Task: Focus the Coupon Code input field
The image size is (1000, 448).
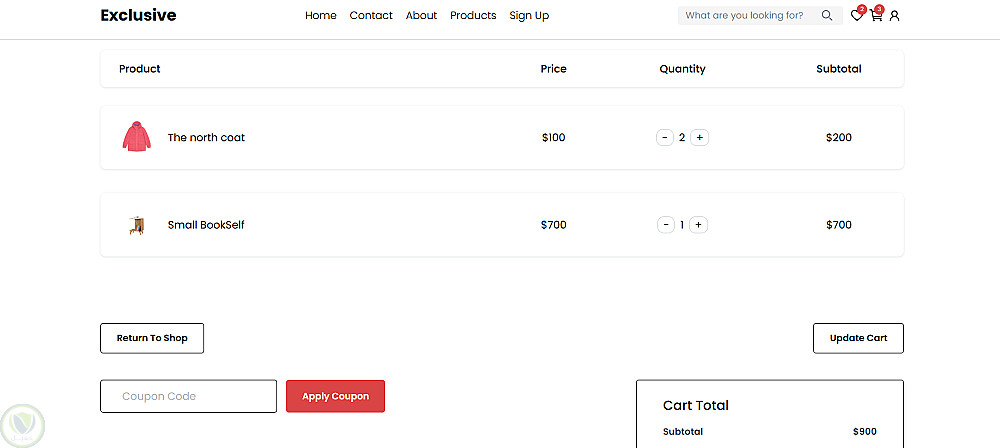Action: (188, 396)
